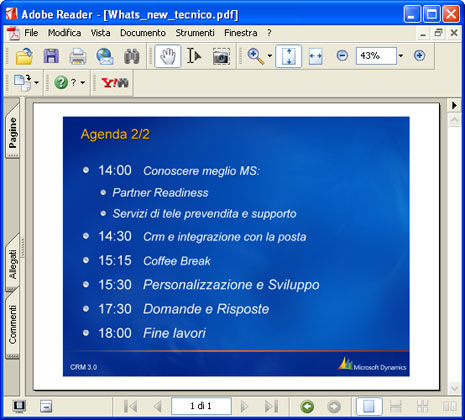Toggle the Hand tool

[x=168, y=56]
